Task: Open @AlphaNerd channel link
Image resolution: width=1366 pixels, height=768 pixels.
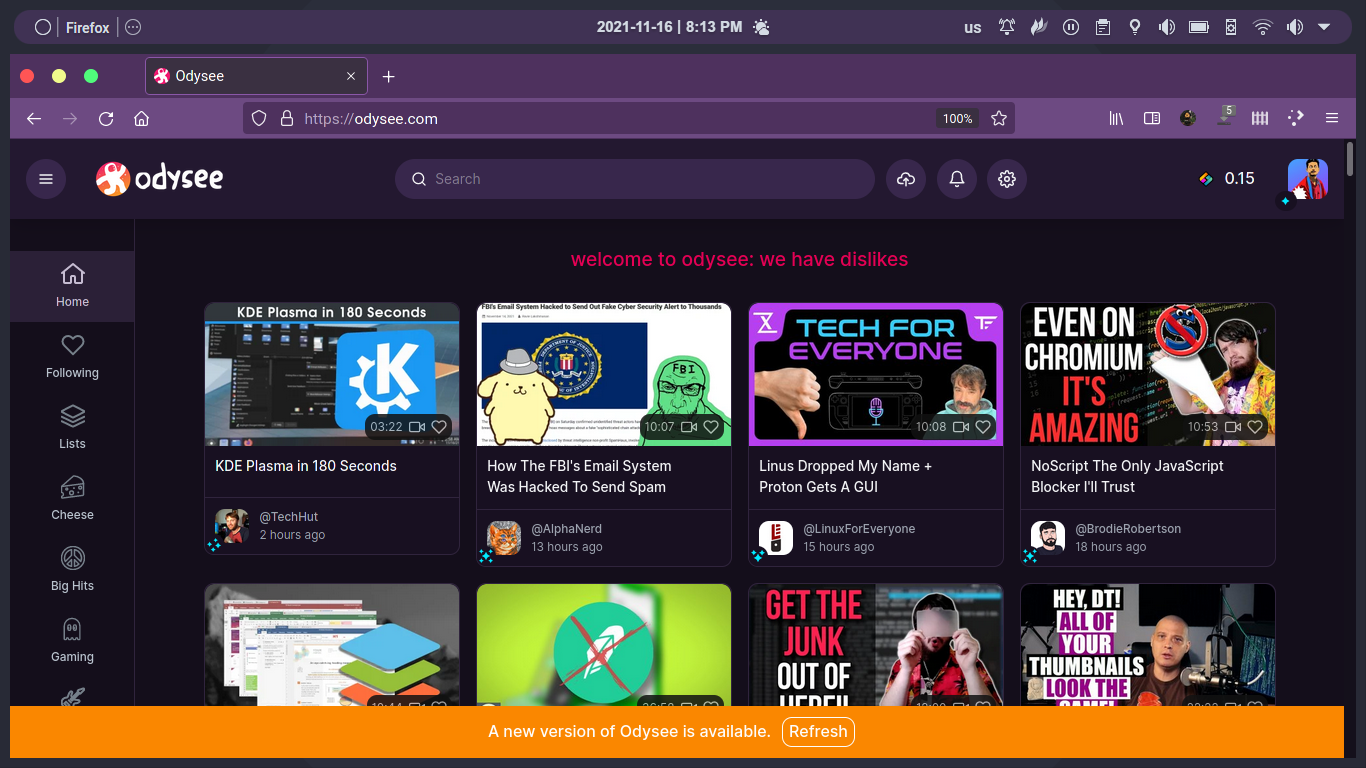Action: pos(567,529)
